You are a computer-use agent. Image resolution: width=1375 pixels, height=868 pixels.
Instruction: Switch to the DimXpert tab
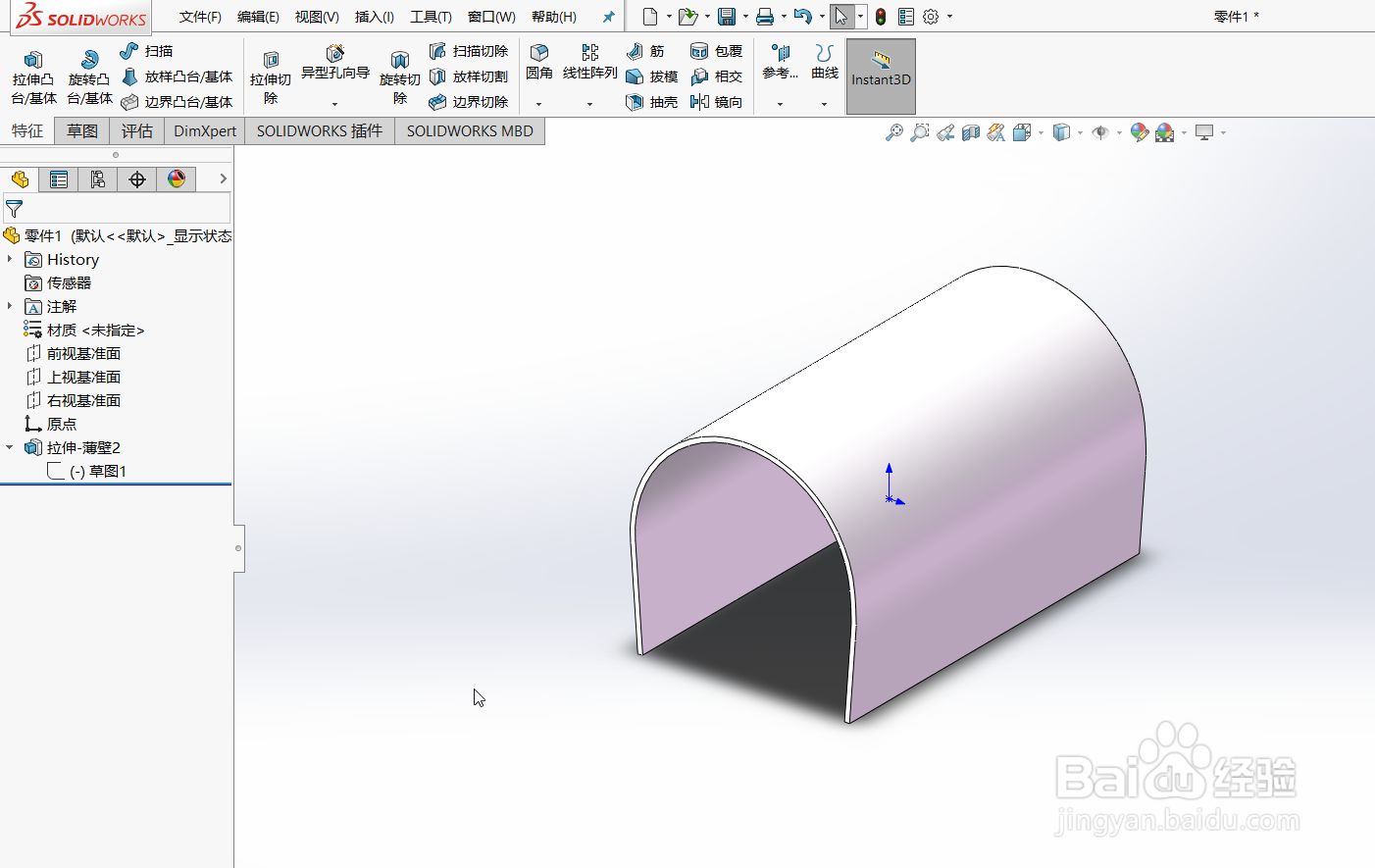click(x=205, y=130)
